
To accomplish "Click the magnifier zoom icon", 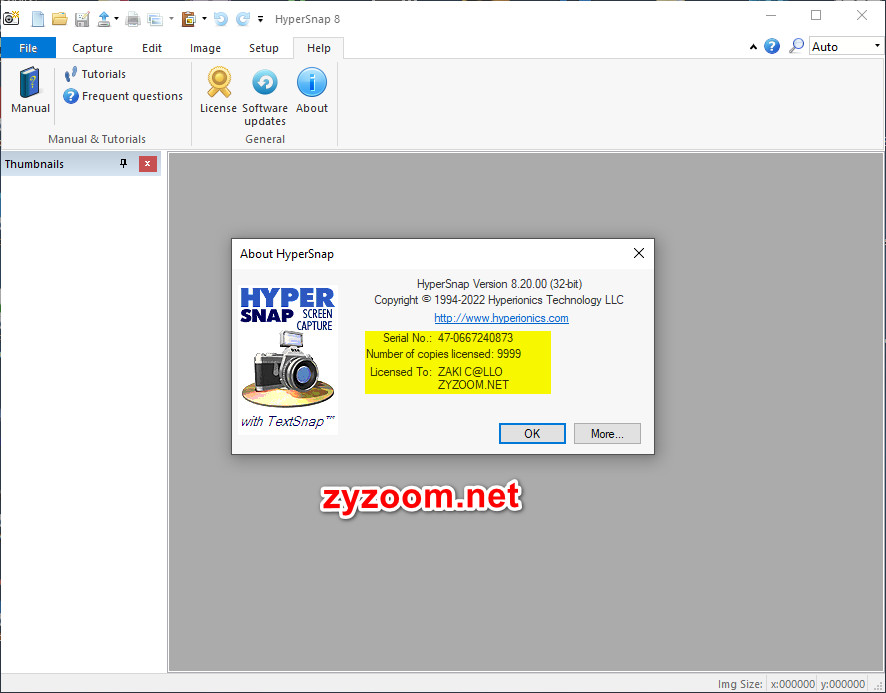I will 796,46.
